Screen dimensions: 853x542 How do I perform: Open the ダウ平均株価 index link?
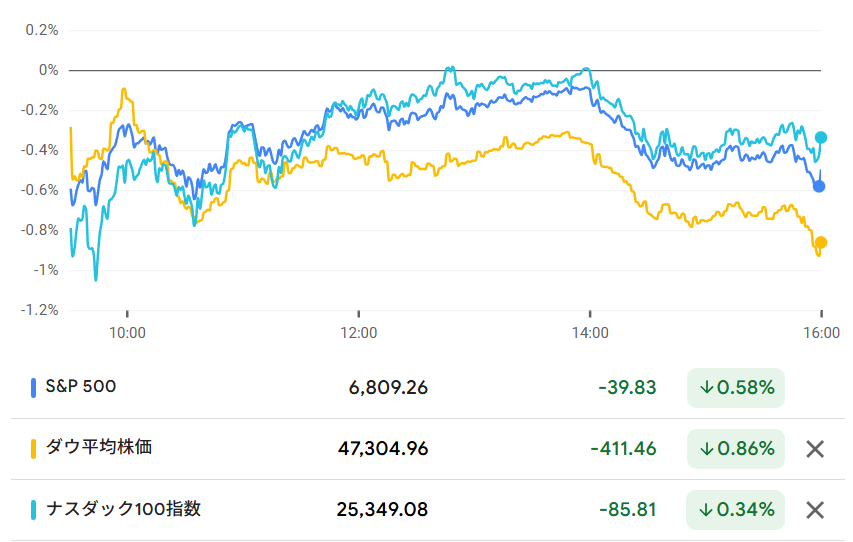pyautogui.click(x=99, y=447)
